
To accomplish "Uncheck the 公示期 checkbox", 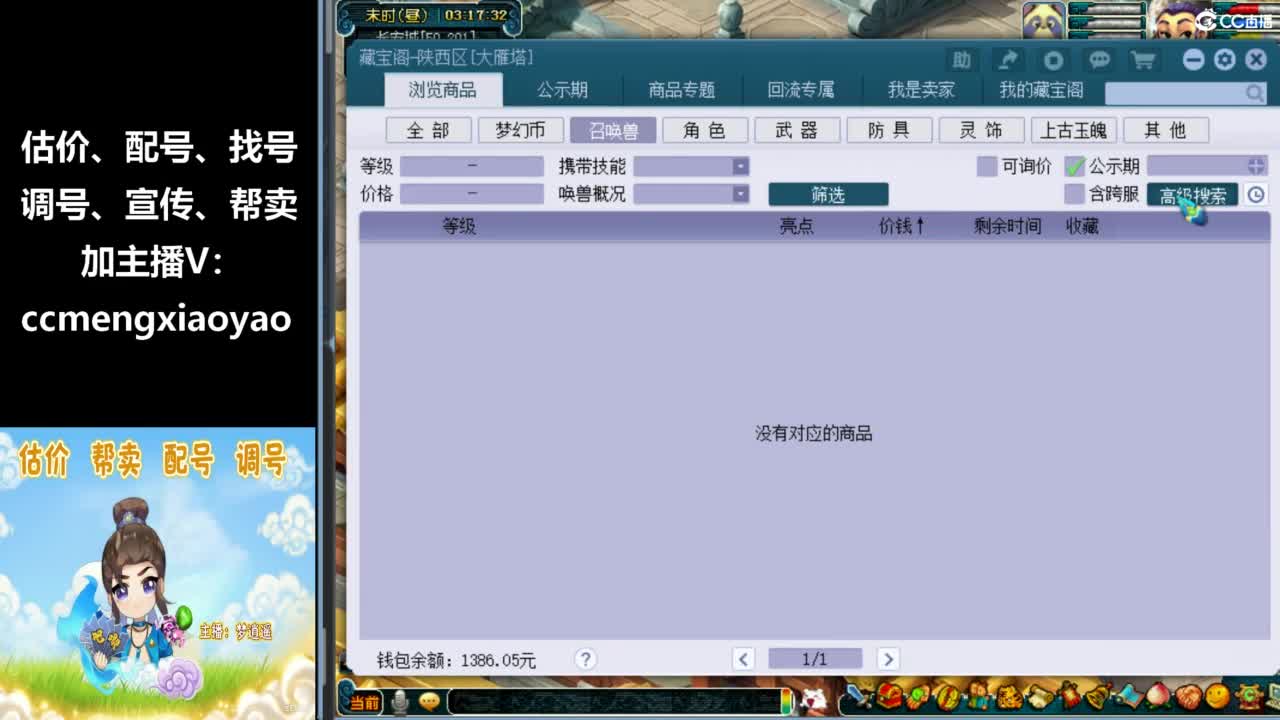I will tap(1075, 166).
